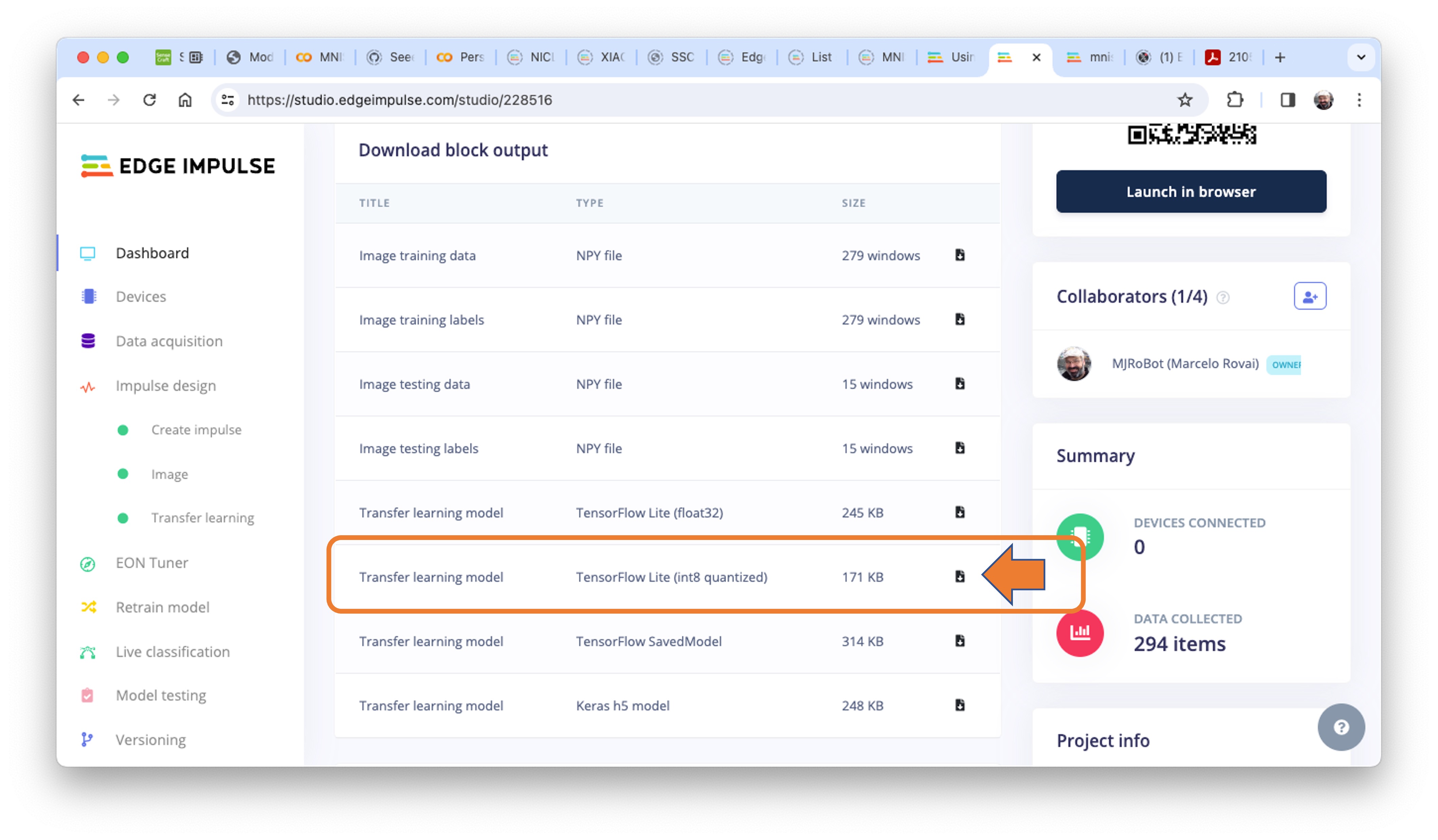
Task: Open the Chrome three-dot menu
Action: [x=1359, y=100]
